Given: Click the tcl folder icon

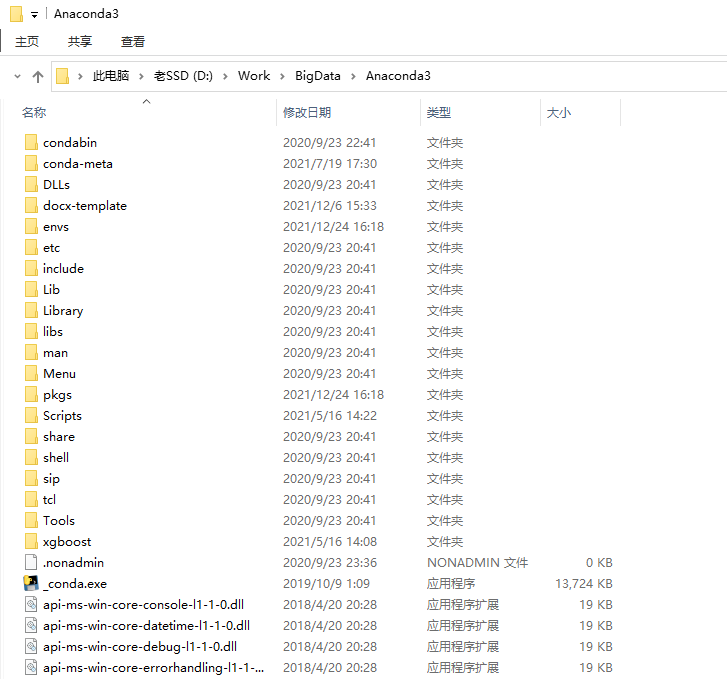Looking at the screenshot, I should (x=31, y=499).
